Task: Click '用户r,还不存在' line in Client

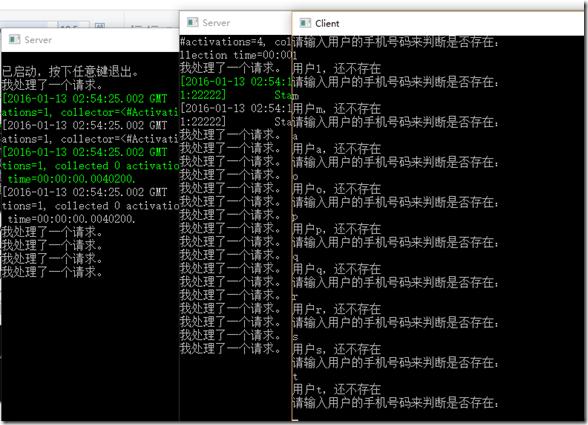Action: pyautogui.click(x=337, y=309)
